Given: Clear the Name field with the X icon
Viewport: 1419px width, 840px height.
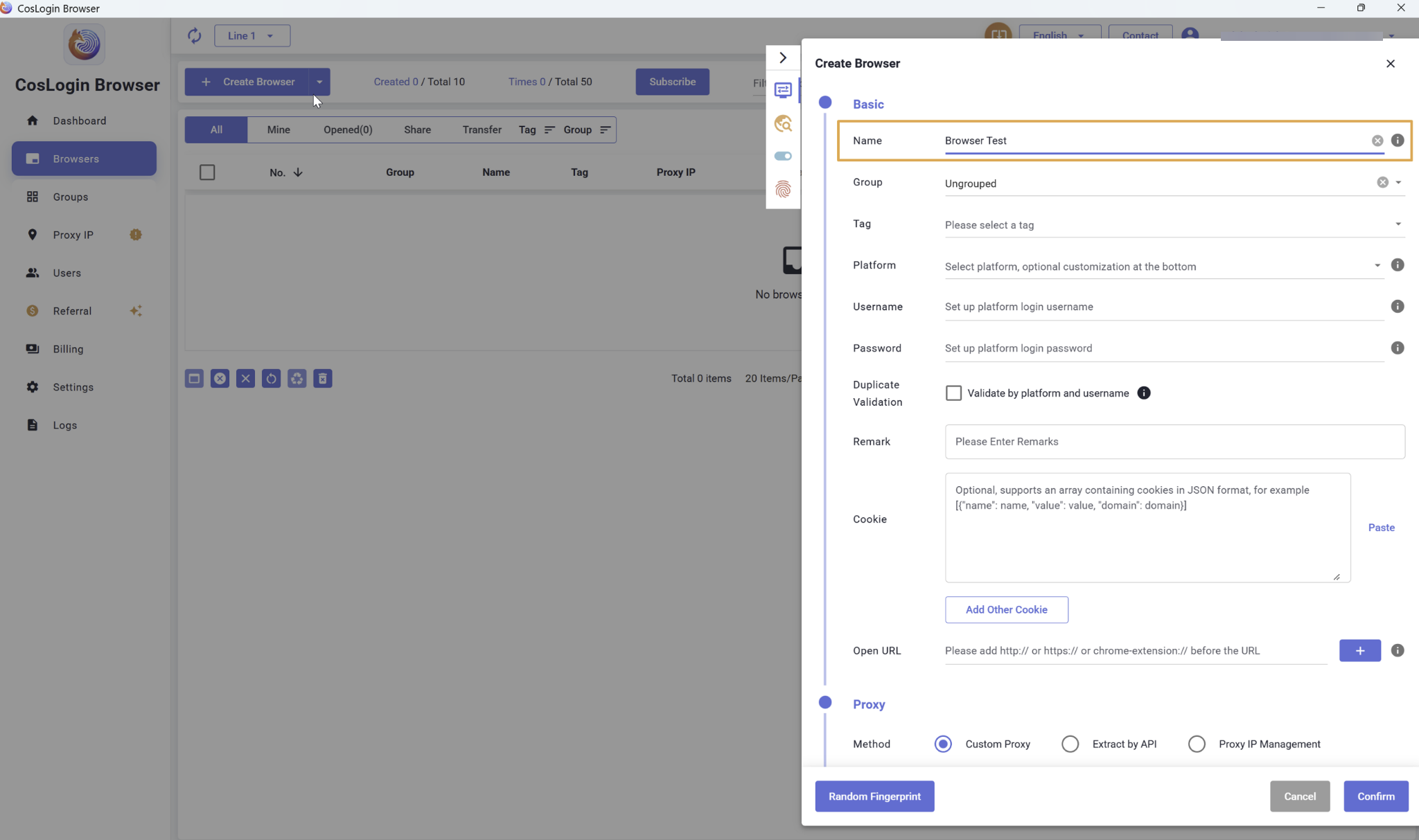Looking at the screenshot, I should click(1377, 141).
